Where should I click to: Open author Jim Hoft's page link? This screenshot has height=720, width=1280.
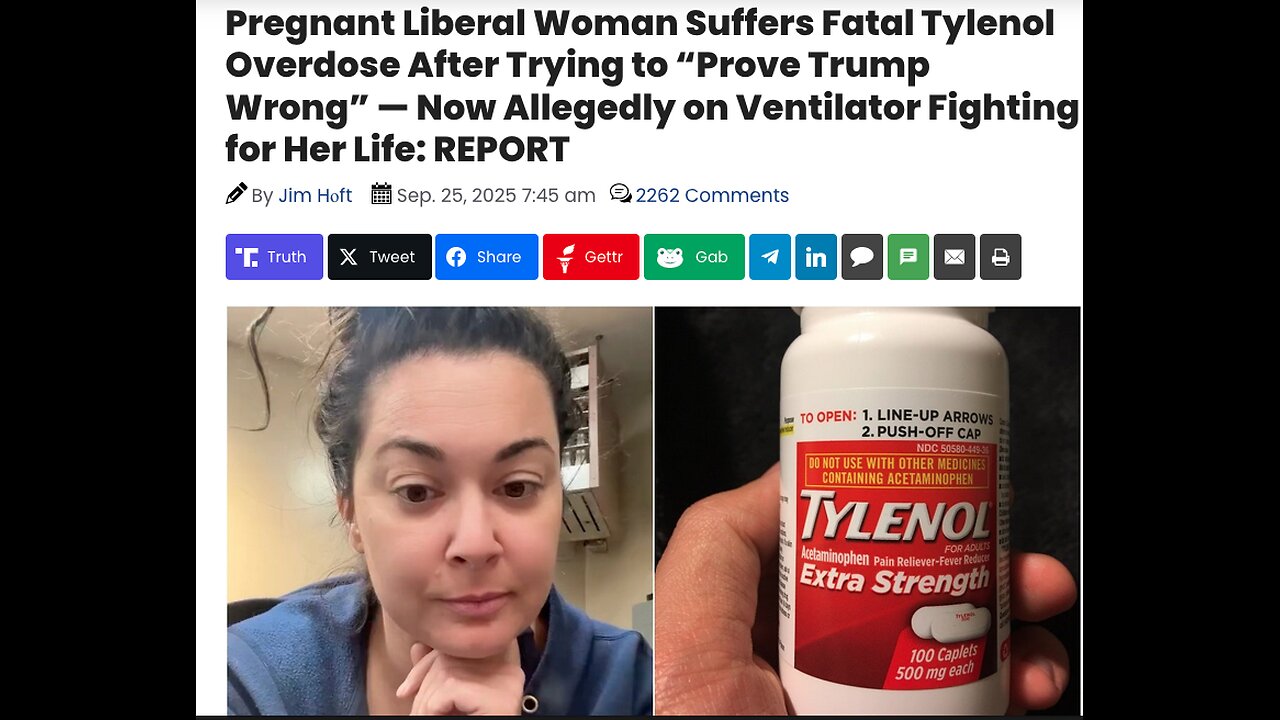315,196
